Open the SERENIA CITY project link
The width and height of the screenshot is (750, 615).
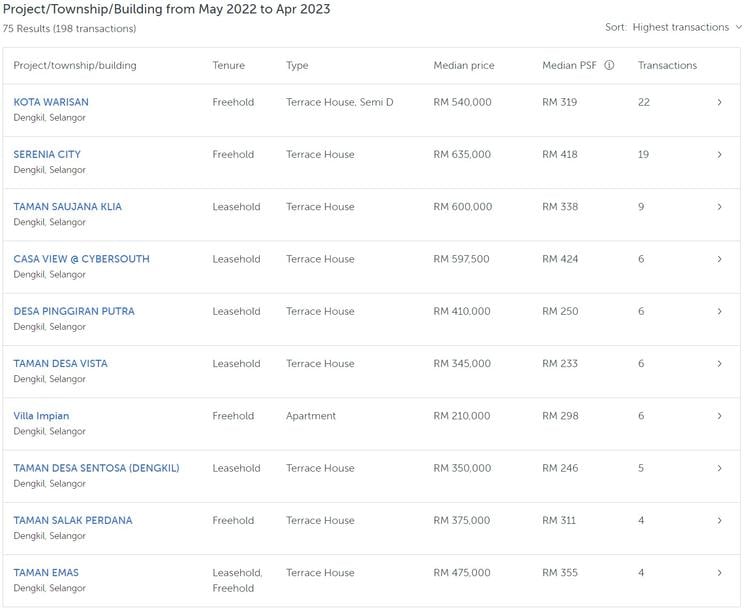(47, 154)
